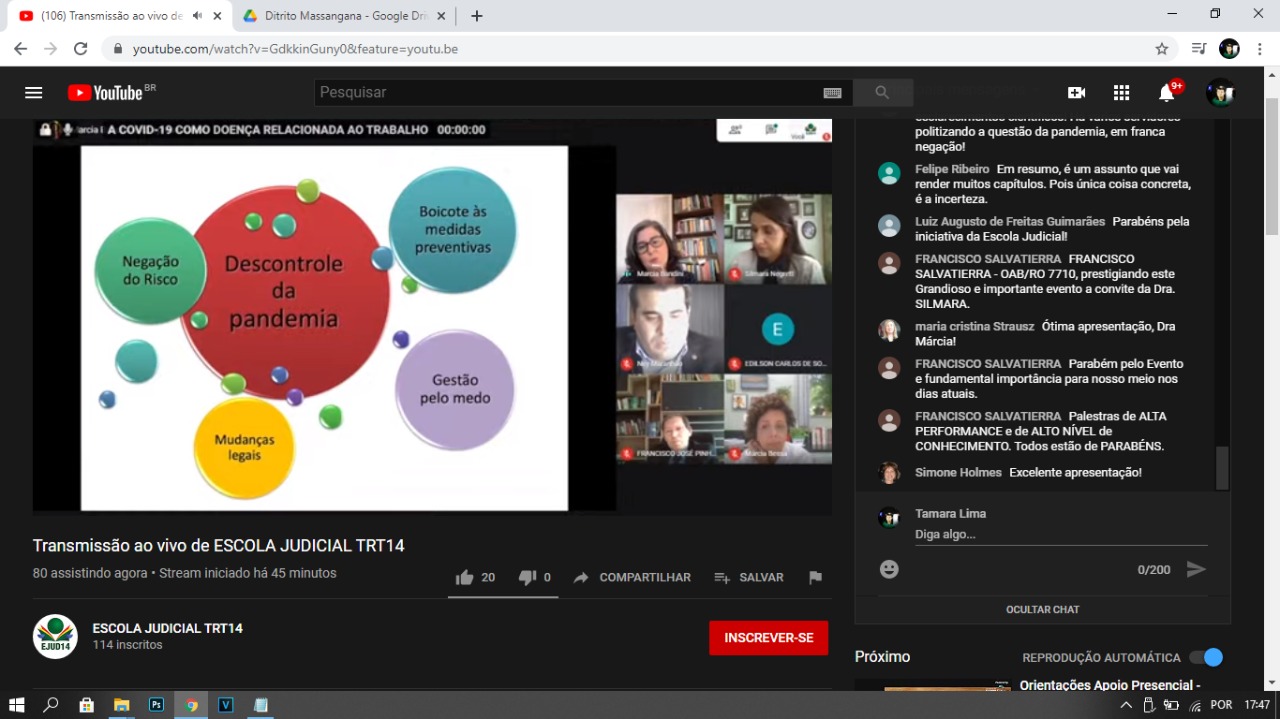Report the video using flag icon

815,578
